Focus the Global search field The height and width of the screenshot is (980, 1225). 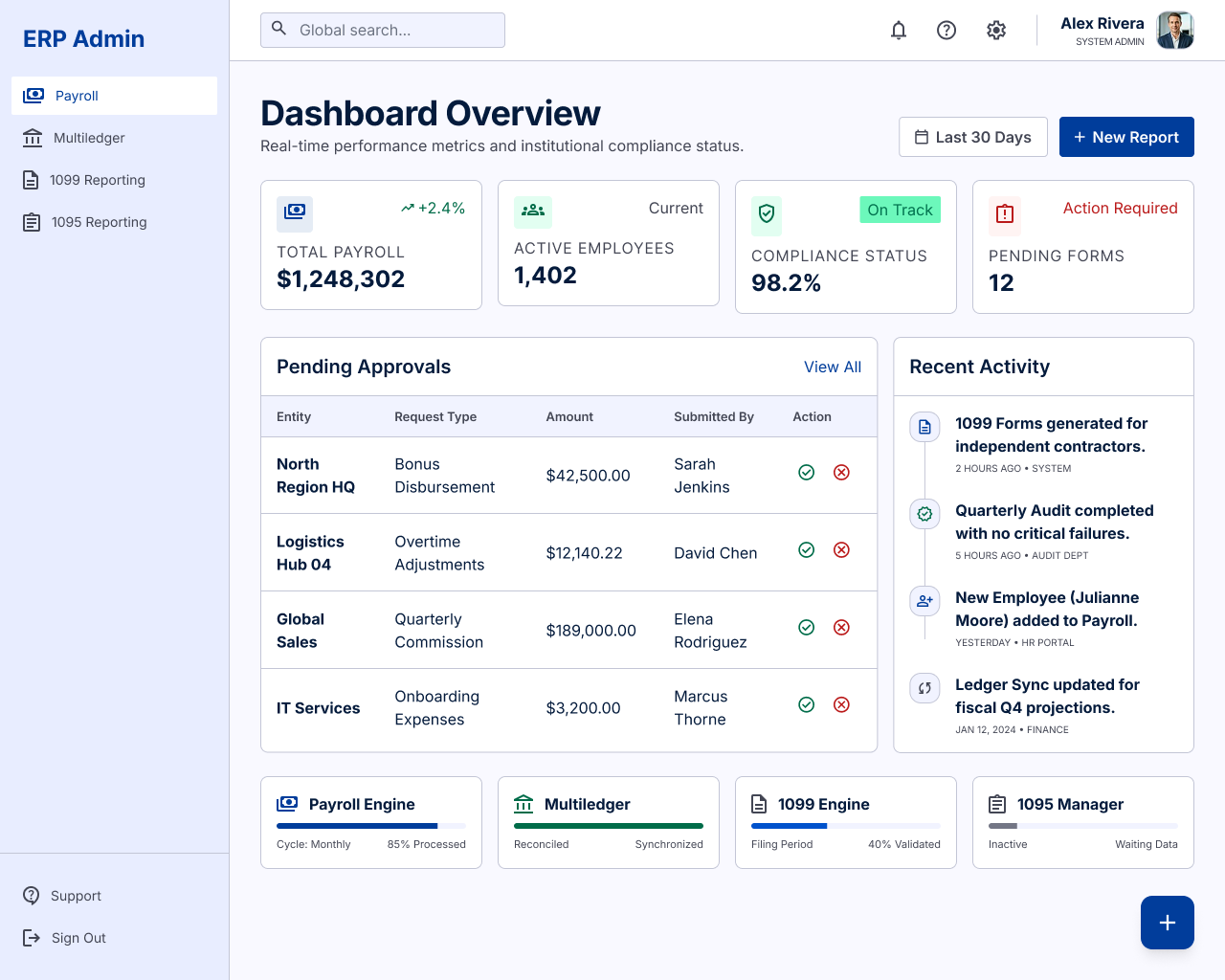[x=383, y=31]
